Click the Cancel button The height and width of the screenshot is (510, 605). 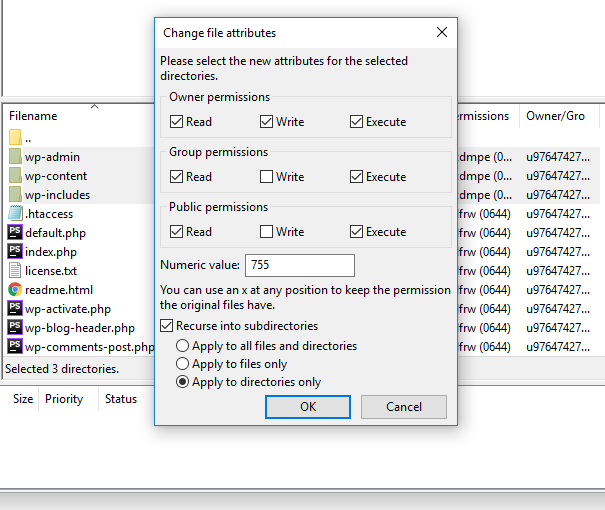(404, 407)
